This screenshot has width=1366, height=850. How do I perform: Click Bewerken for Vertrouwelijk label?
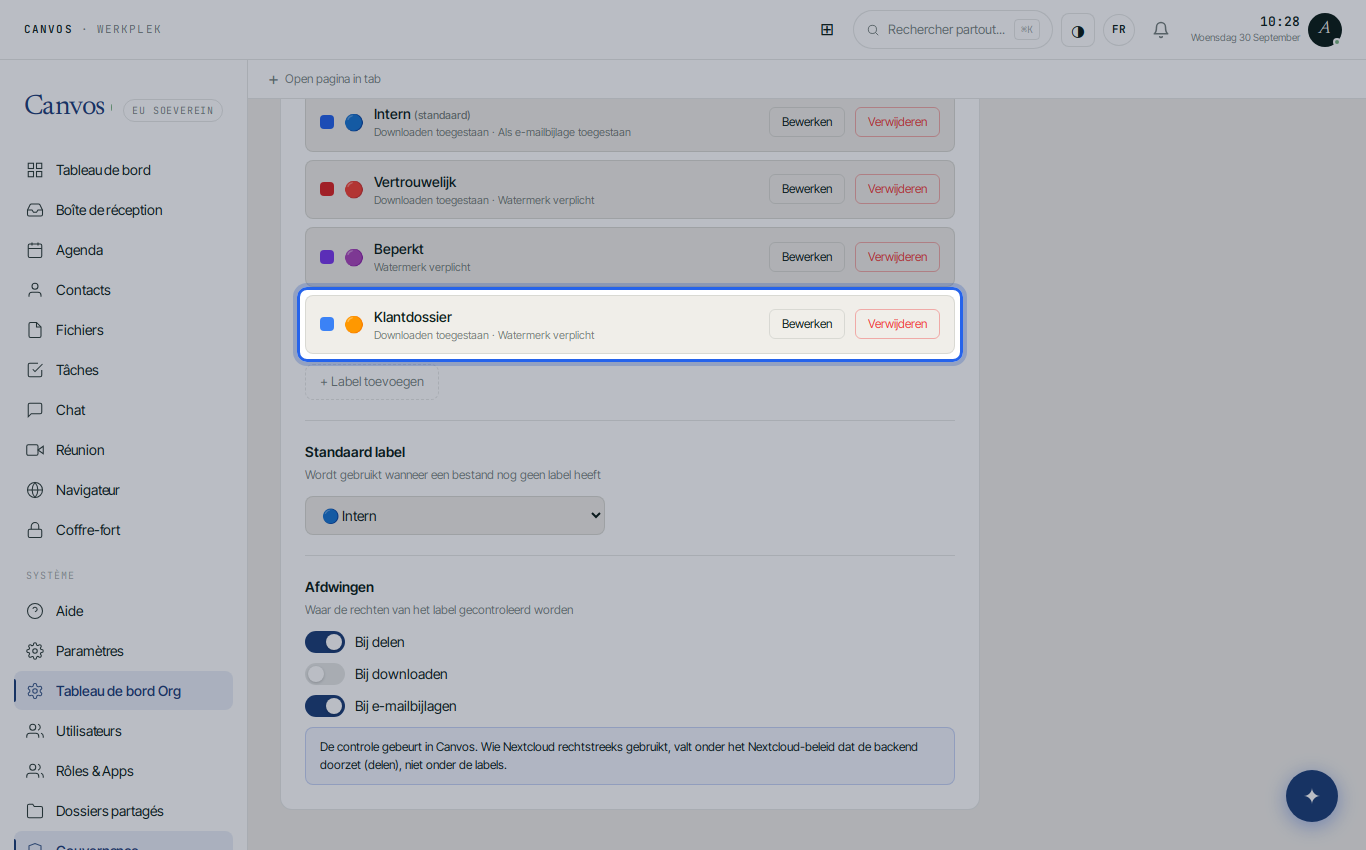tap(807, 189)
